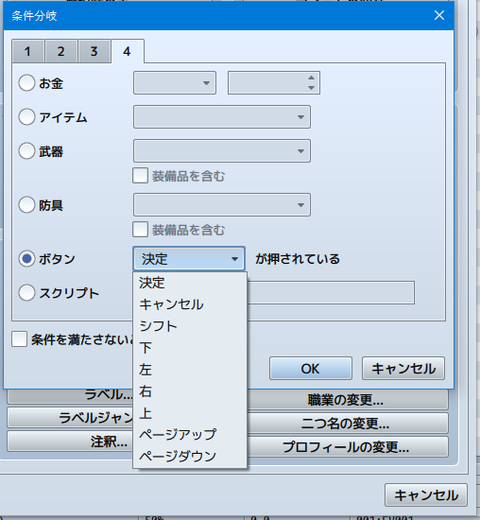Choose 決定 from the button list

pyautogui.click(x=190, y=283)
